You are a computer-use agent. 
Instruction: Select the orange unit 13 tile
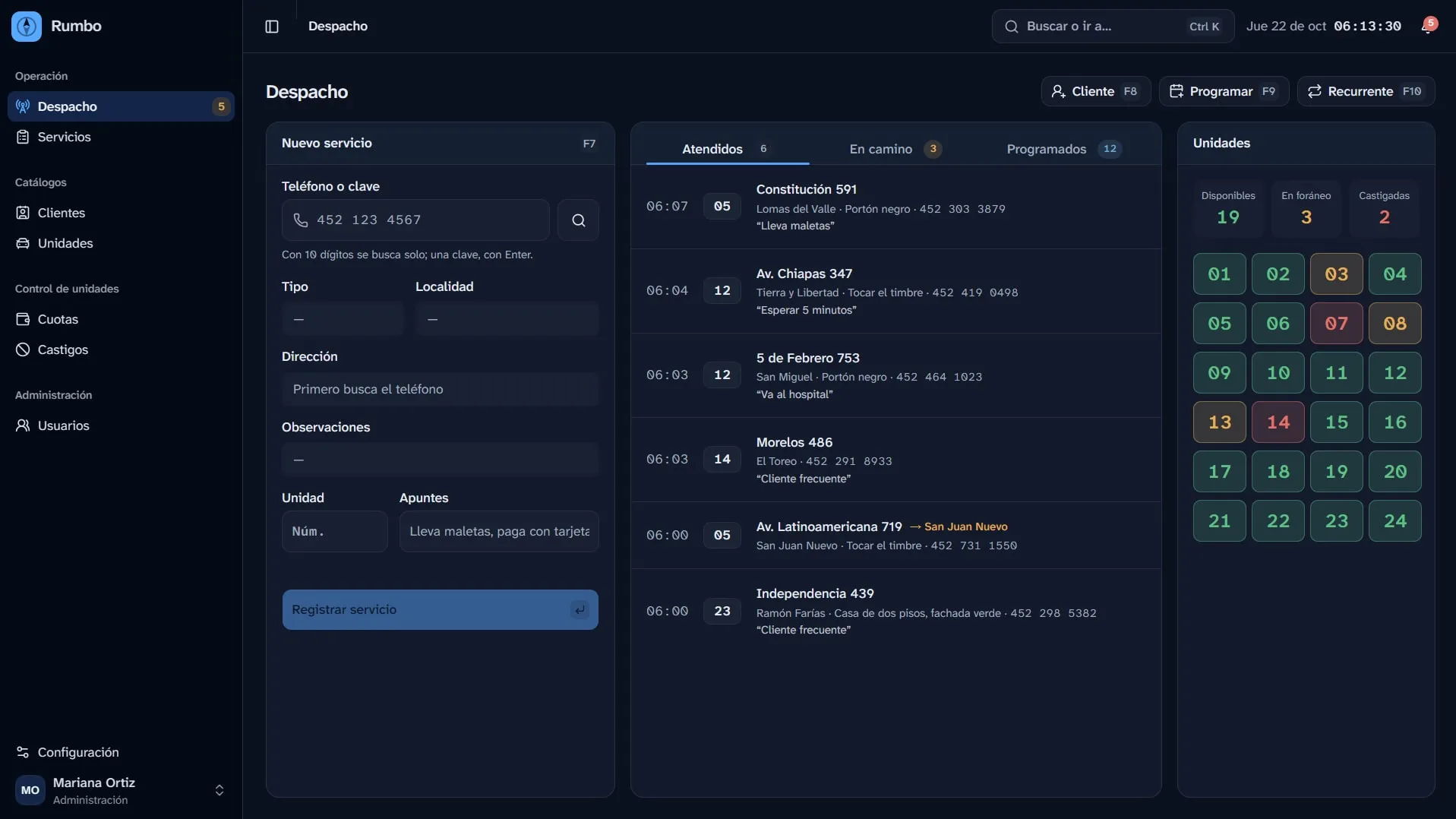pos(1219,422)
